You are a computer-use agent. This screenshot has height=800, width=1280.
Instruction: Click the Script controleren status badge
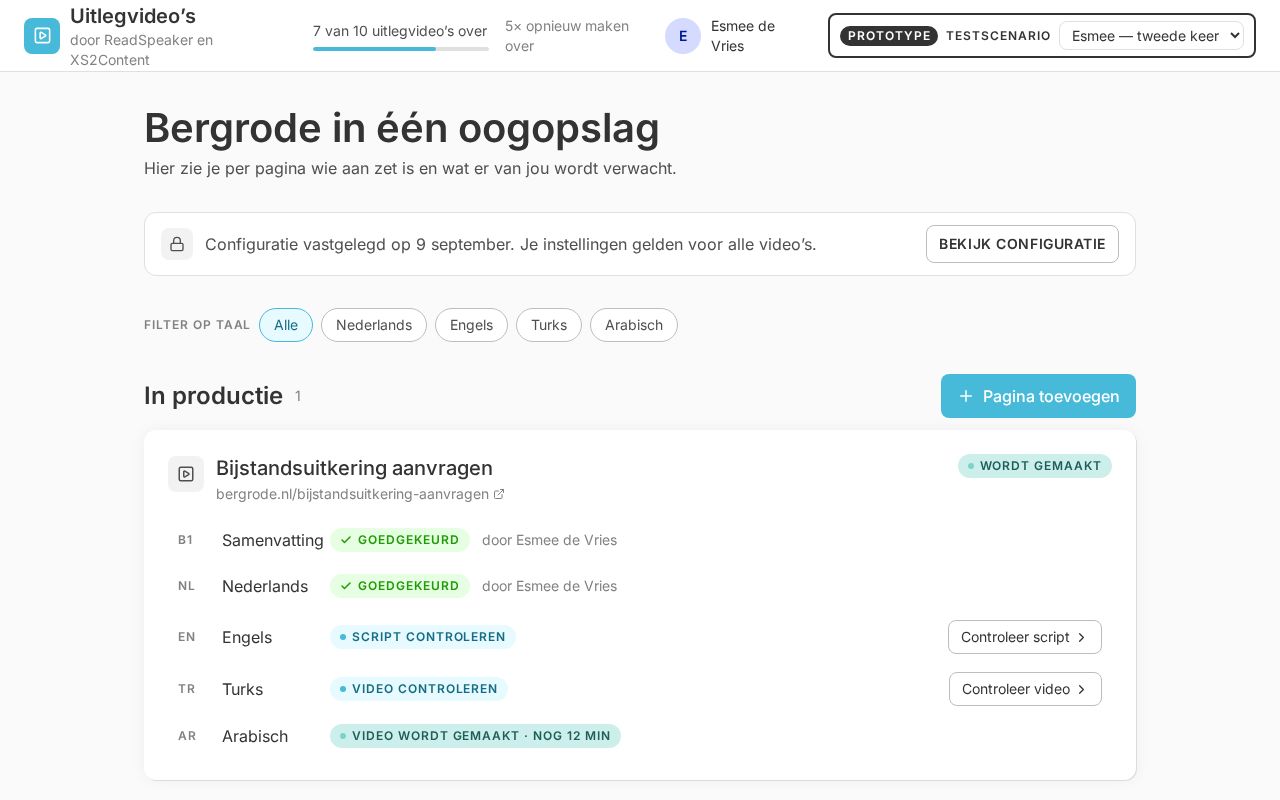(x=423, y=637)
